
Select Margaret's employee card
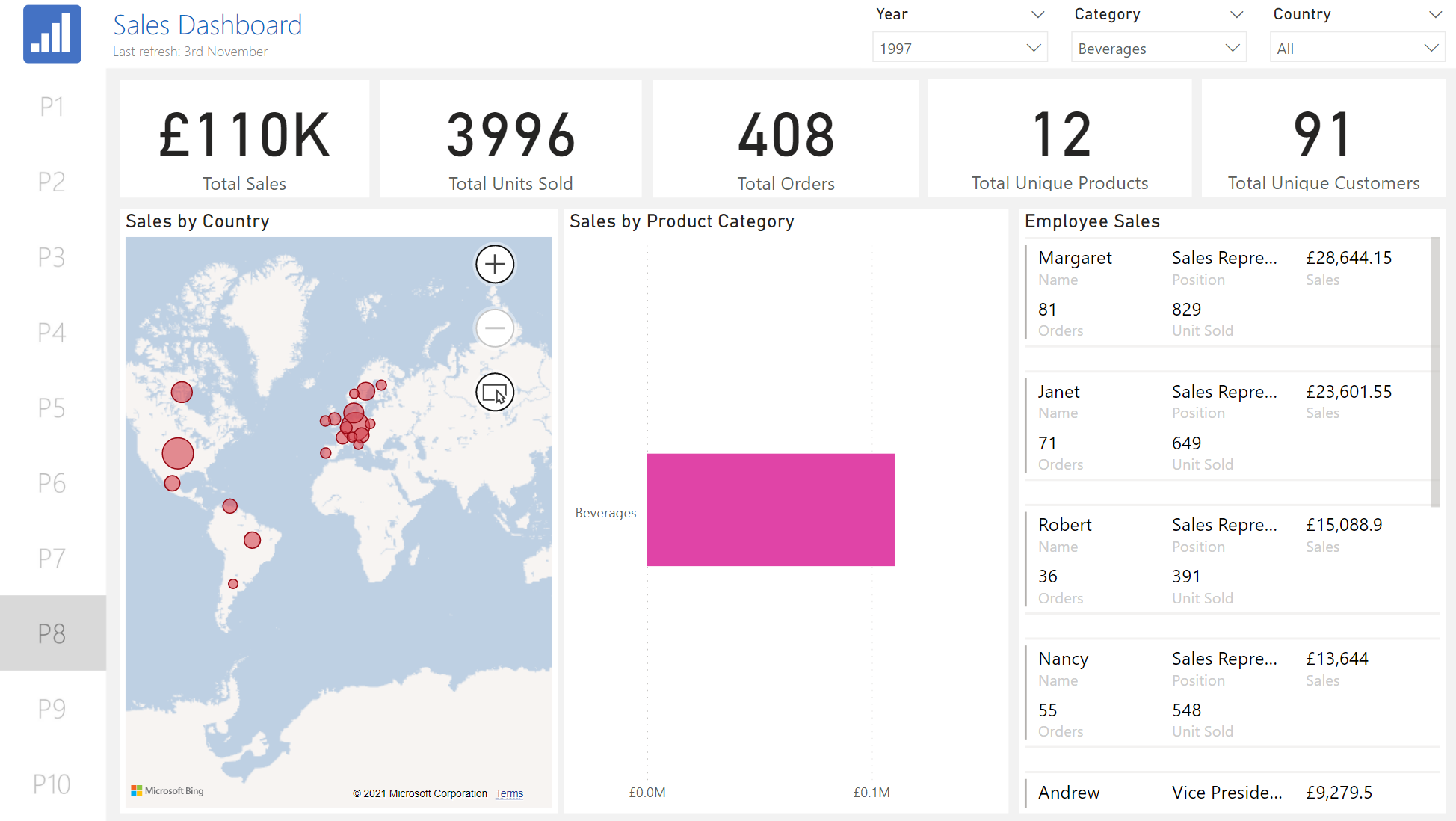pos(1226,292)
